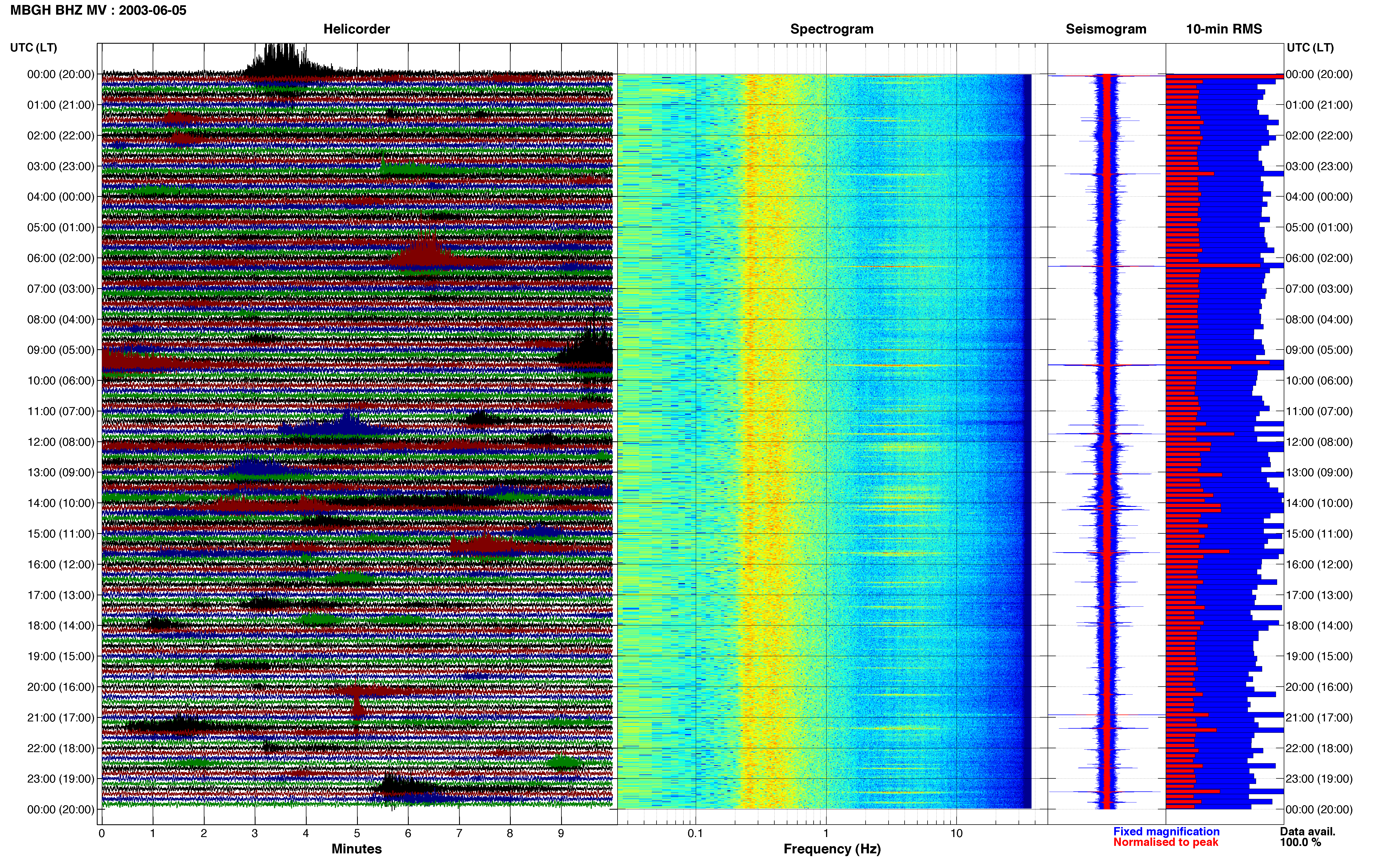
Task: Click the '1' Hz frequency tick label
Action: tap(826, 833)
